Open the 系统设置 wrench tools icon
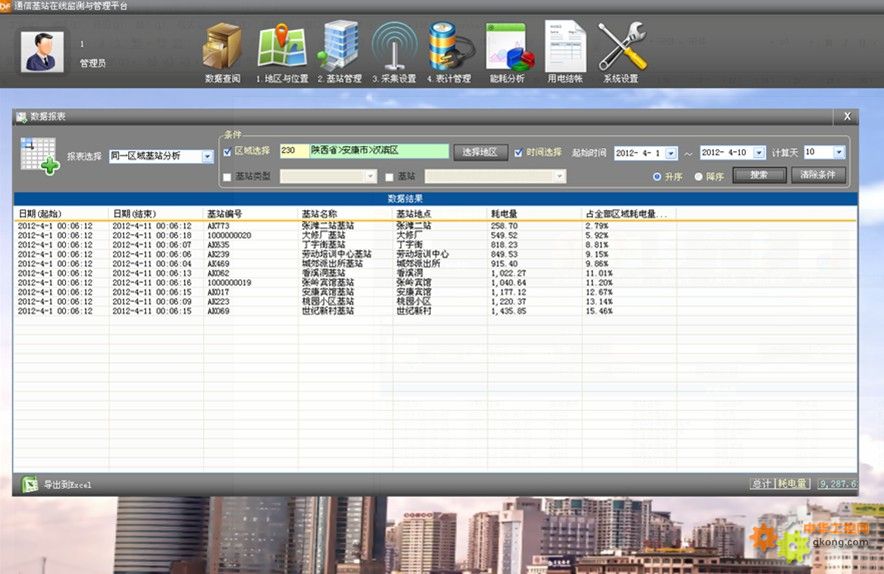Viewport: 884px width, 574px height. pyautogui.click(x=621, y=46)
